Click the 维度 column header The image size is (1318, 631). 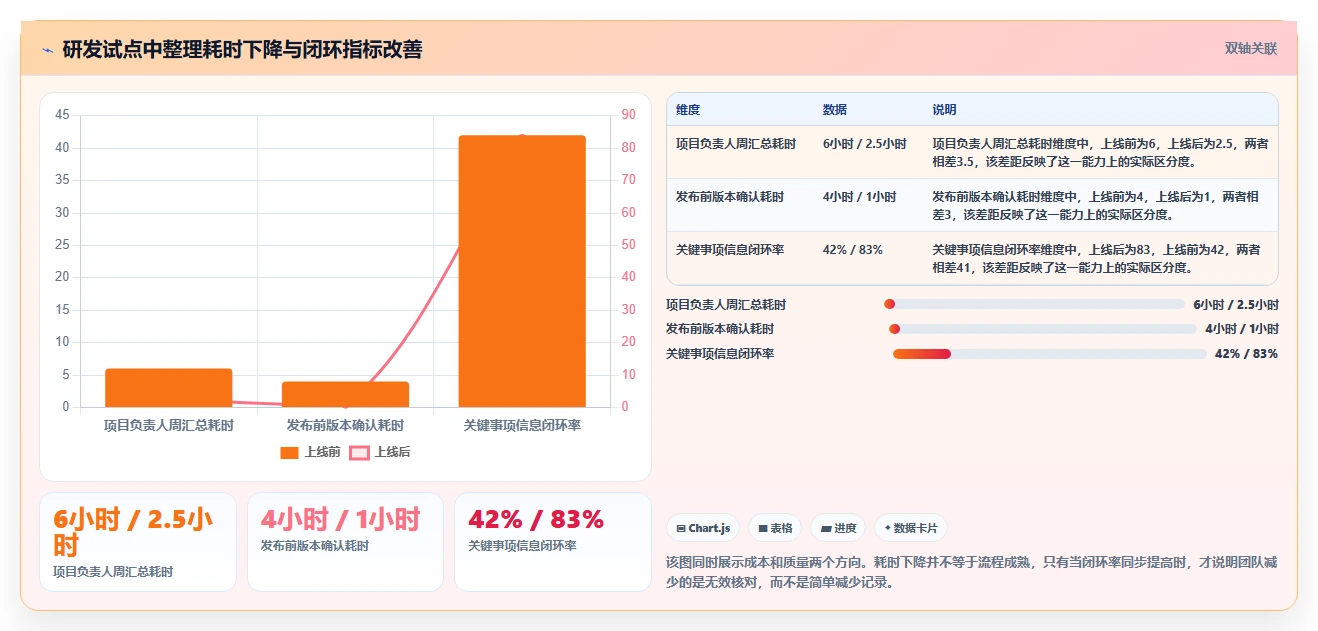[688, 110]
